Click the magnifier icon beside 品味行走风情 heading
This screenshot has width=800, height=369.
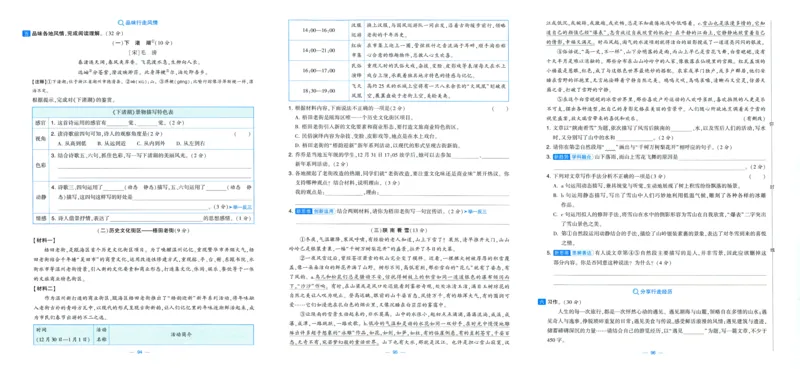pos(120,22)
